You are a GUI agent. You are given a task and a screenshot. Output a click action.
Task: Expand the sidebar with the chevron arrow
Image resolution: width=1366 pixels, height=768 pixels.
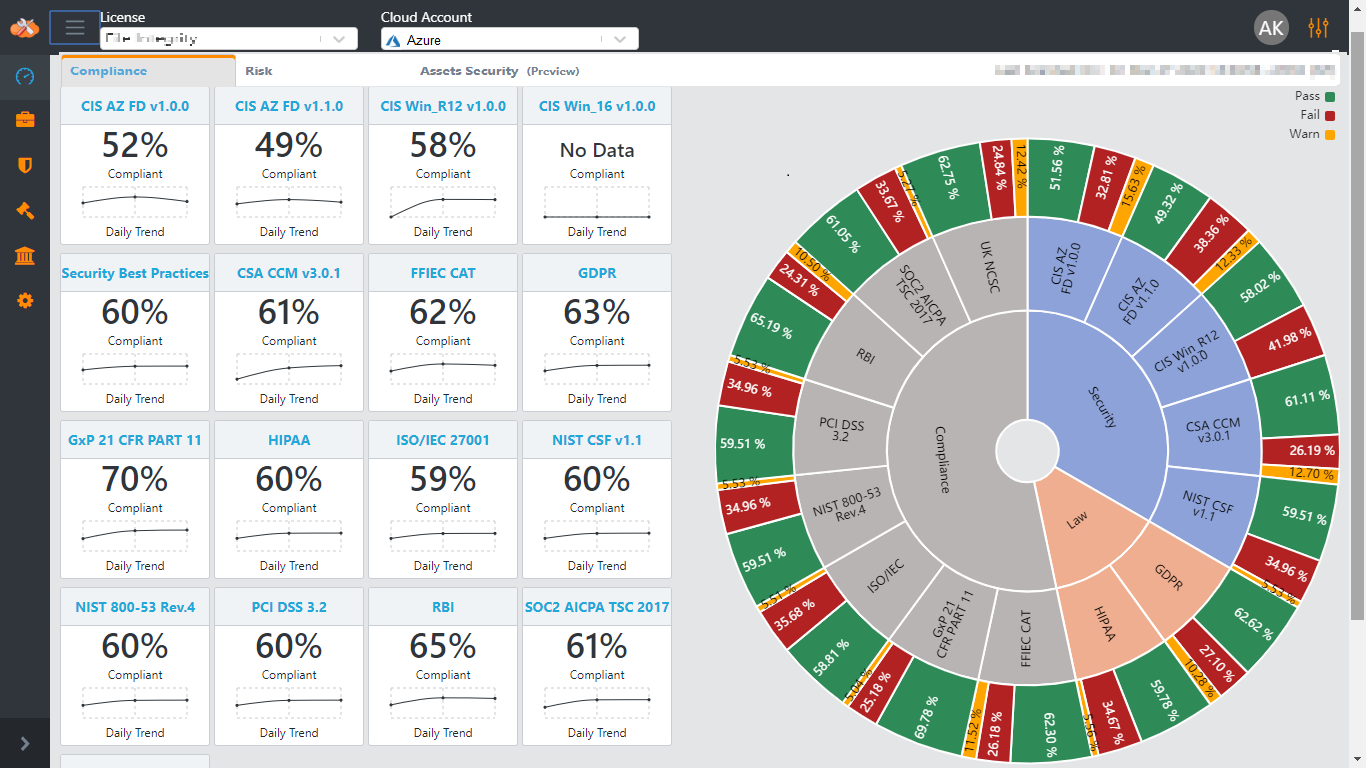coord(25,743)
